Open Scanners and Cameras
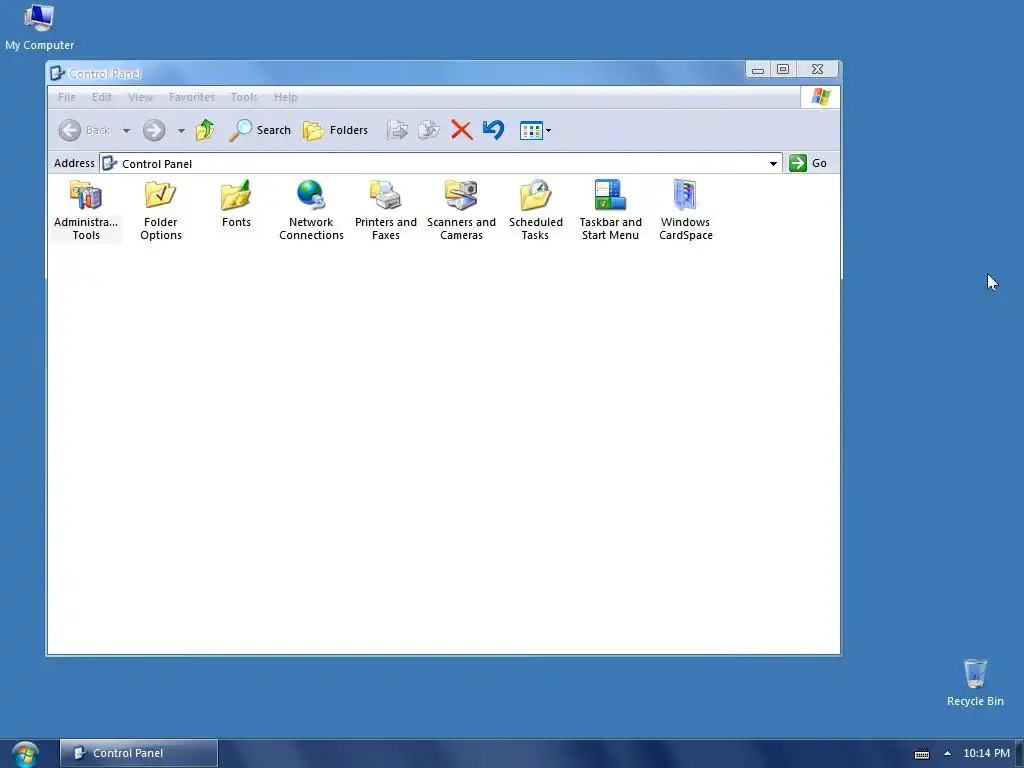 pos(461,210)
